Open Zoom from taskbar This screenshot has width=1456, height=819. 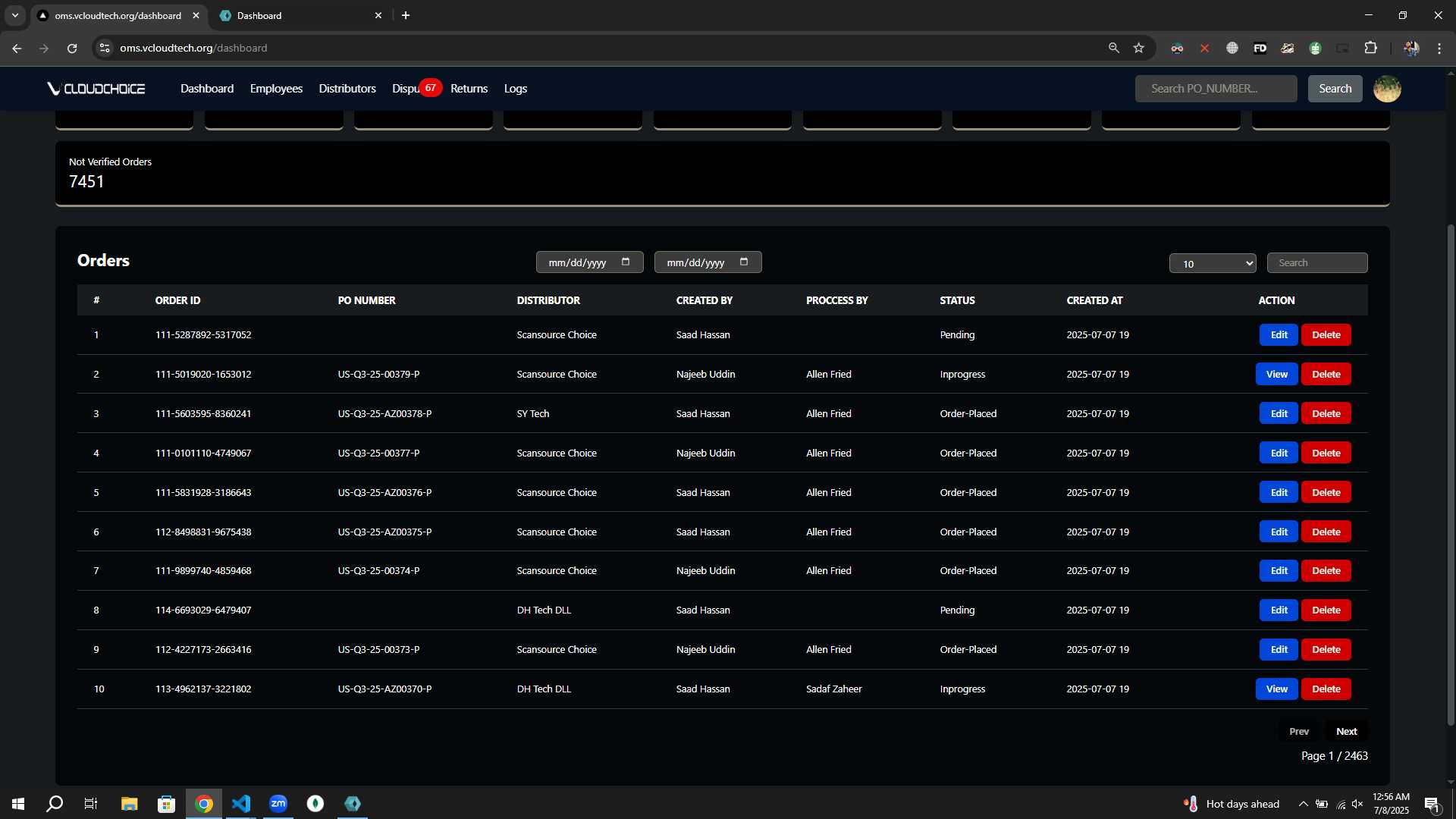(x=278, y=804)
